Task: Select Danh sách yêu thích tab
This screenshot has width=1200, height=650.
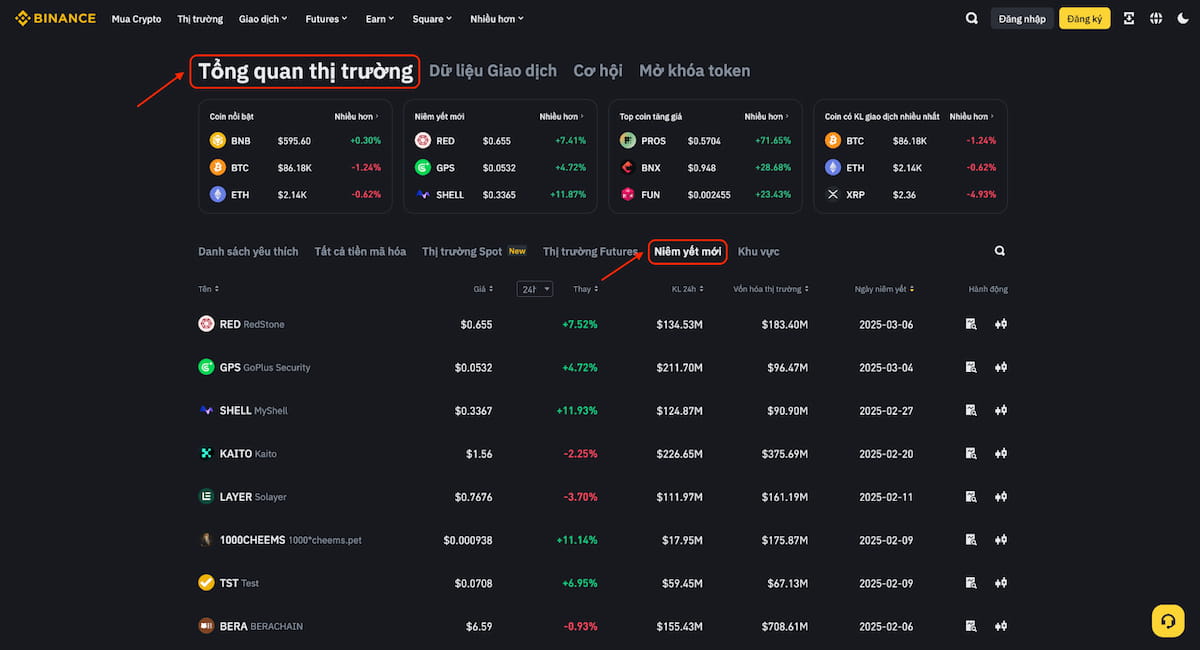Action: pyautogui.click(x=248, y=252)
